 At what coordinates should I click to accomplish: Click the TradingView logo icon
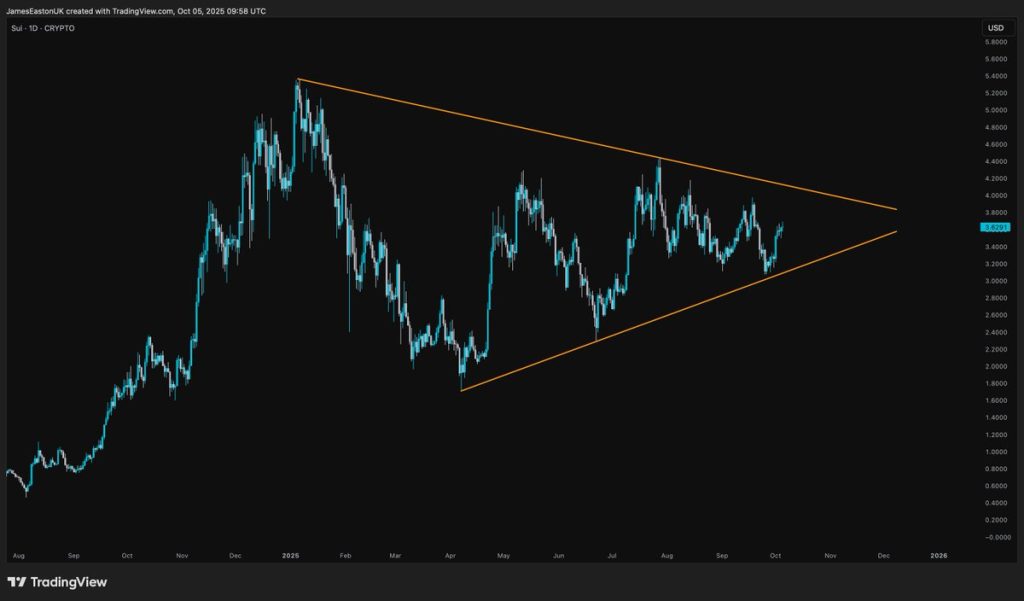[16, 582]
